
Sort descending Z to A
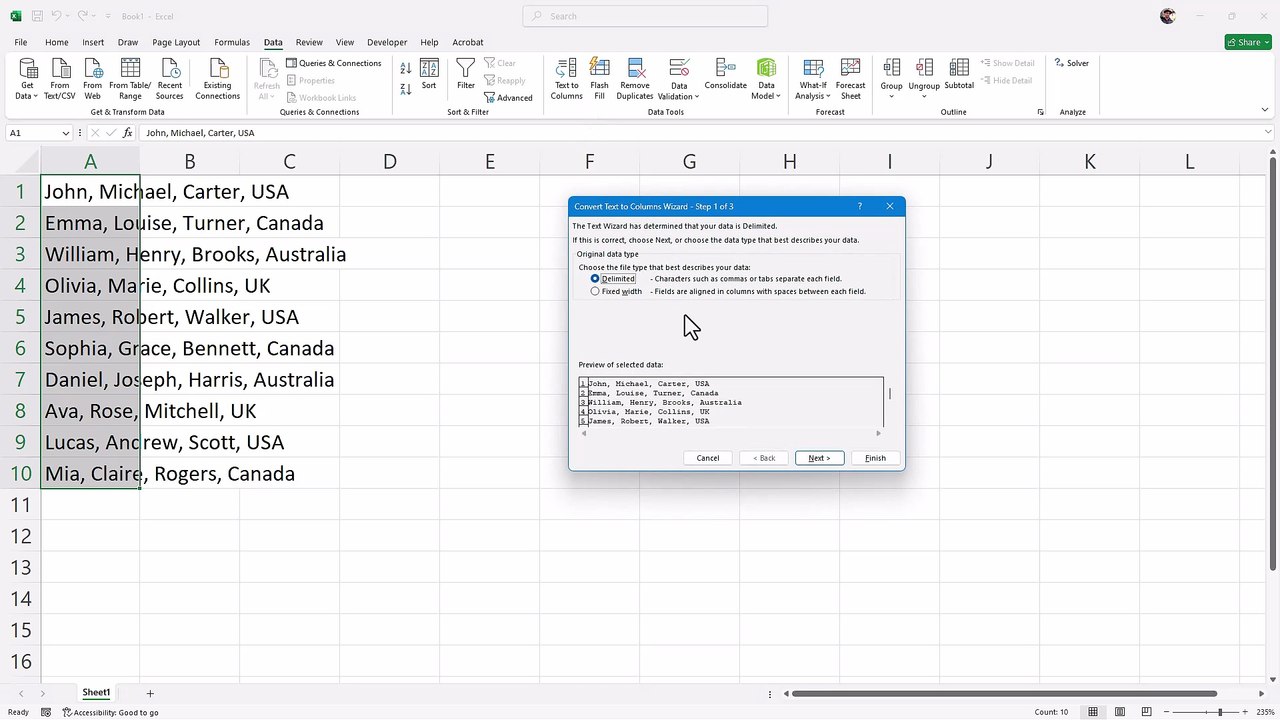[x=405, y=89]
